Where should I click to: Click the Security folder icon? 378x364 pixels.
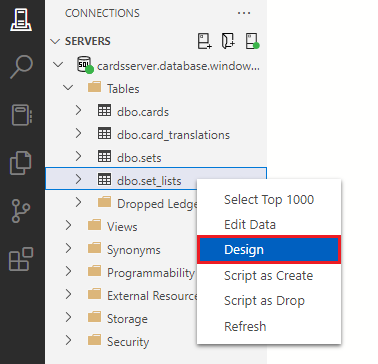click(x=94, y=341)
